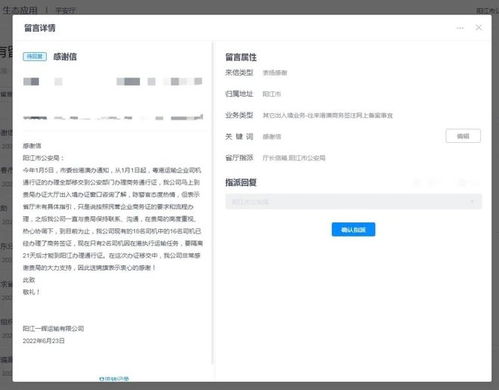Image resolution: width=499 pixels, height=390 pixels.
Task: Close the 留言详情 dialog
Action: (479, 28)
